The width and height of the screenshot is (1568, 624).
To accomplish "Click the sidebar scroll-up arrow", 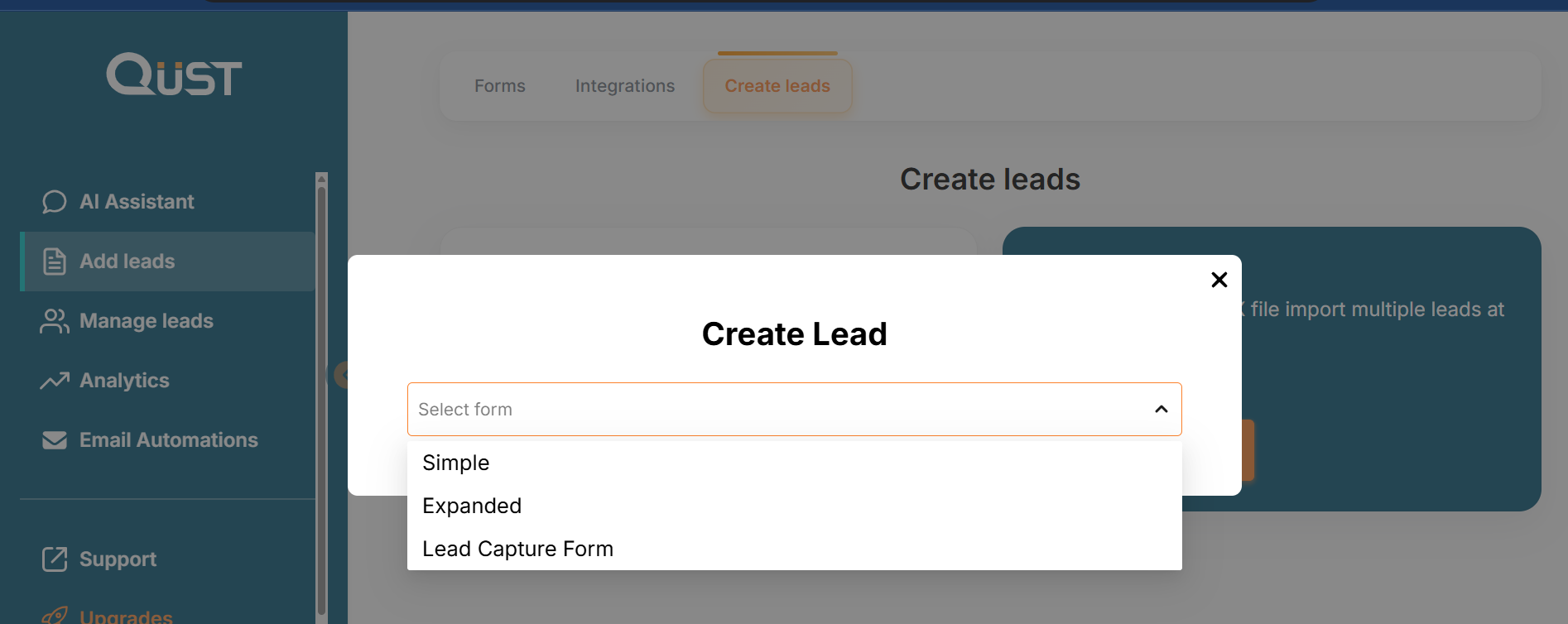I will coord(322,178).
